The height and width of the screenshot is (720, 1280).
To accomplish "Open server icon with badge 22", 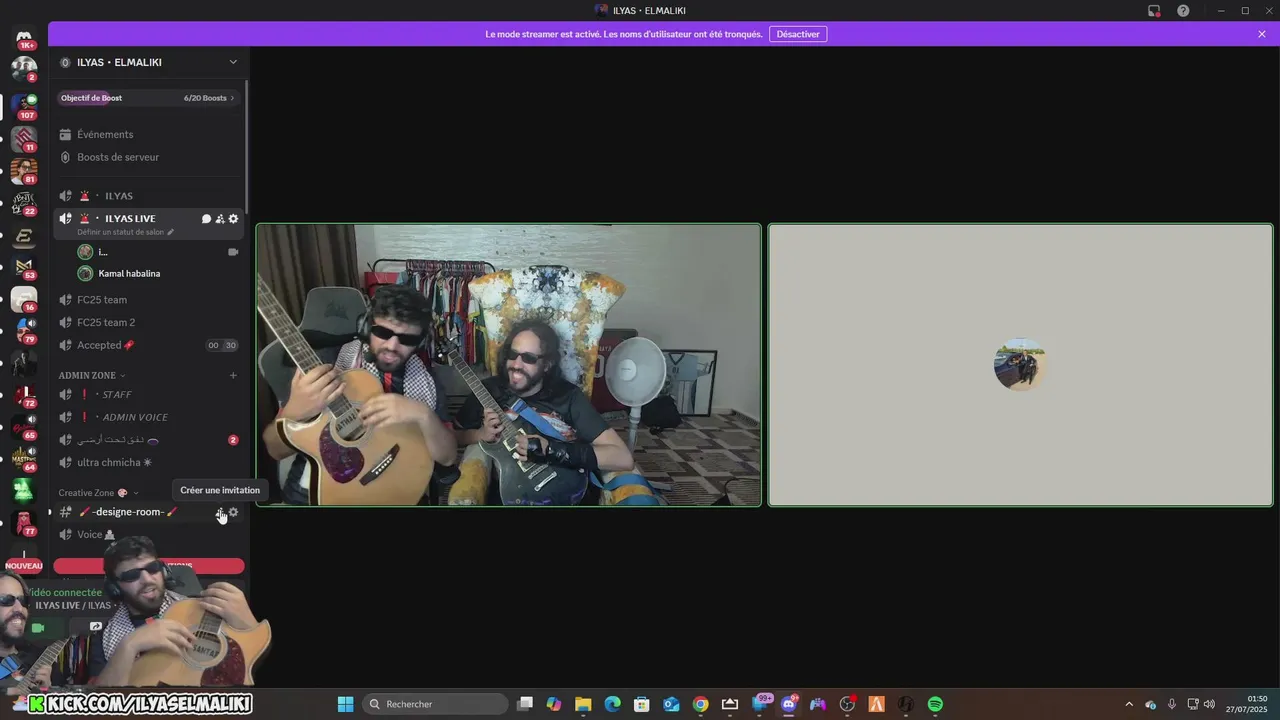I will pyautogui.click(x=24, y=203).
